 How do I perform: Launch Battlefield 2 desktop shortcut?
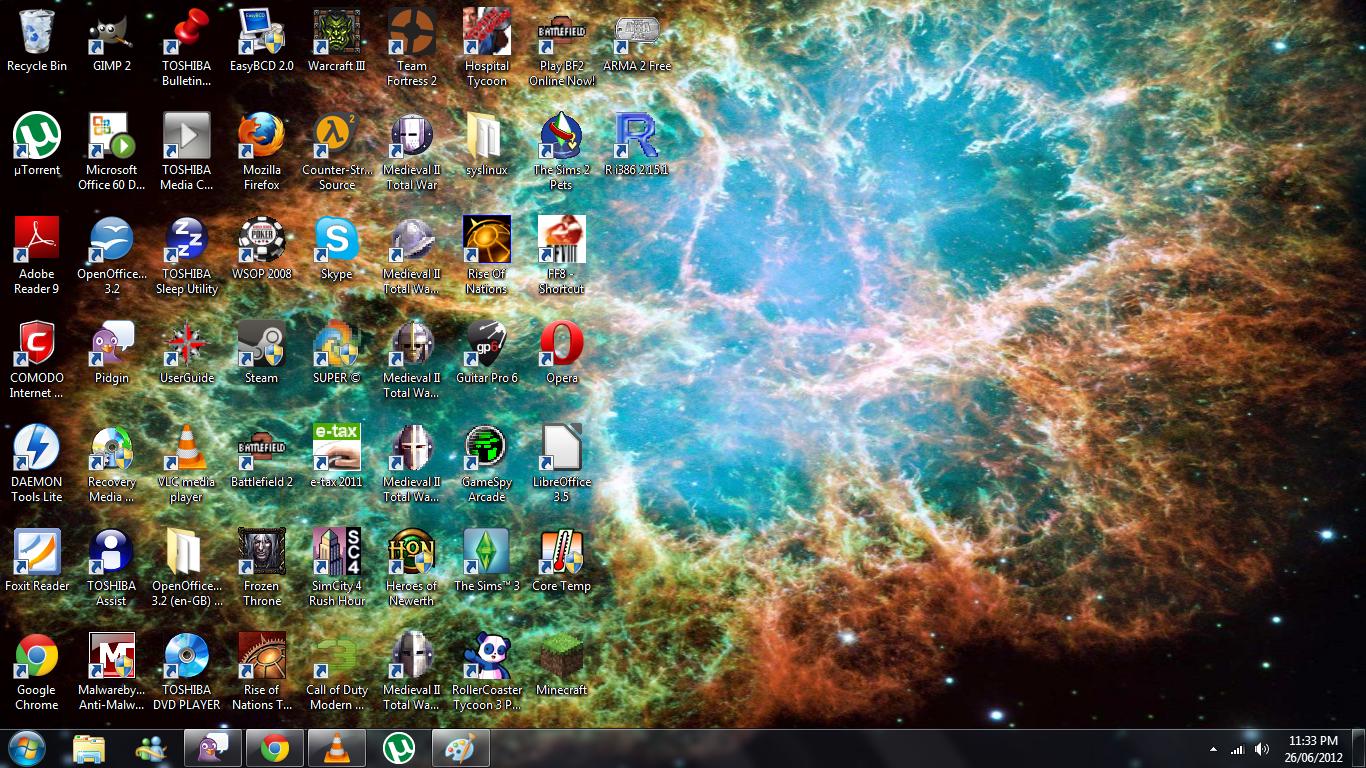coord(262,457)
